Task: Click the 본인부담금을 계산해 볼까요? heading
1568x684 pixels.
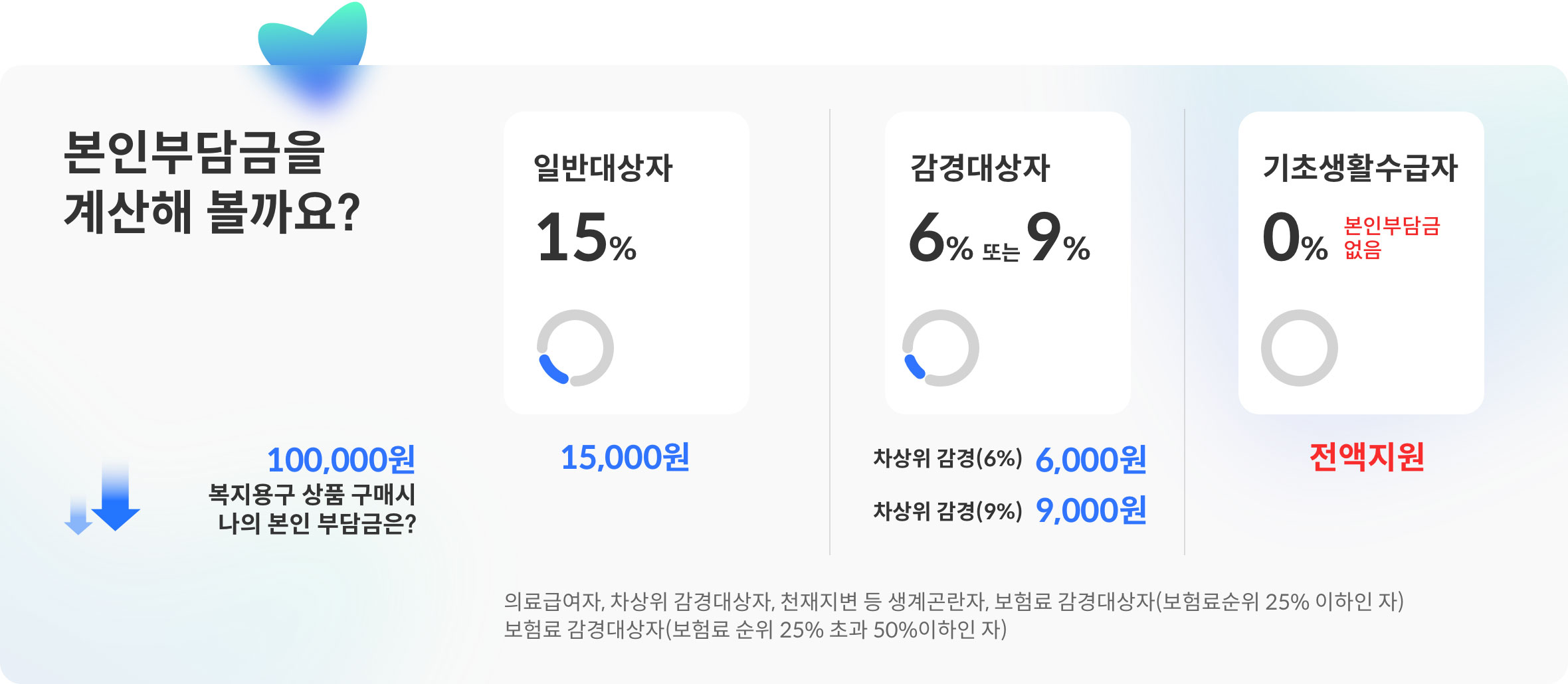Action: click(x=212, y=182)
